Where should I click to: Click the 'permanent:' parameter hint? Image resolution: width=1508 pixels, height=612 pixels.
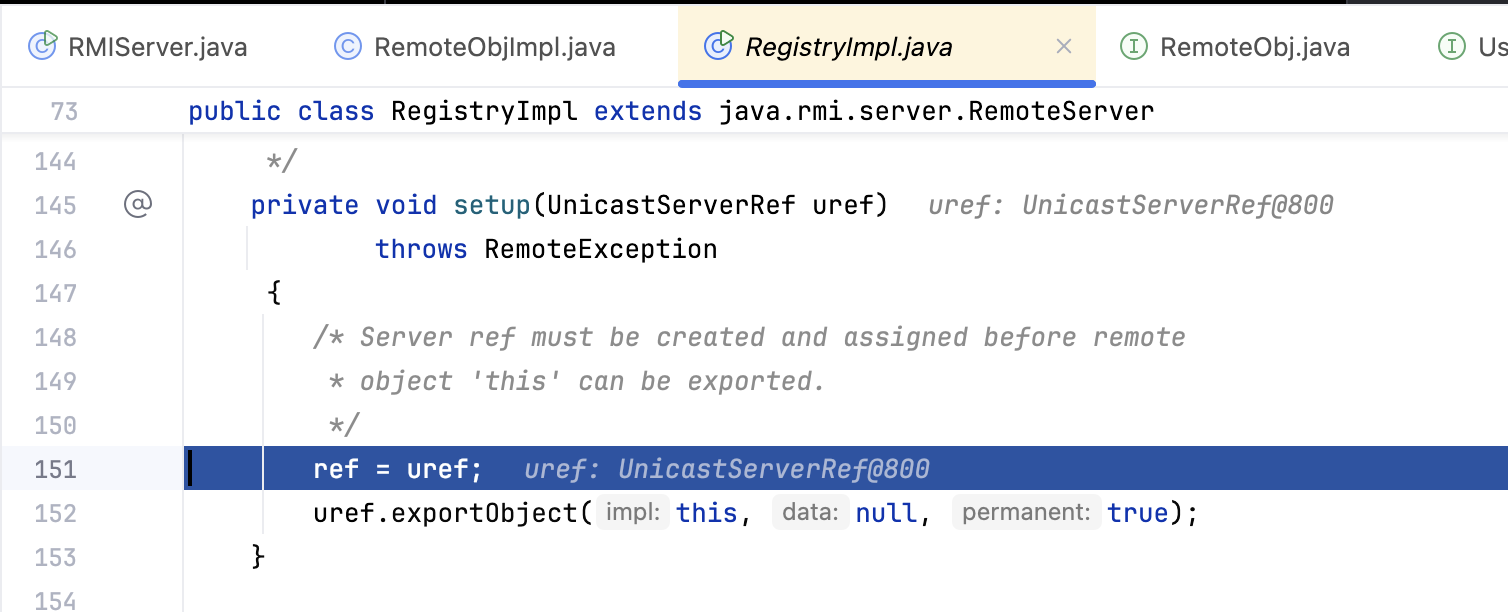1026,513
